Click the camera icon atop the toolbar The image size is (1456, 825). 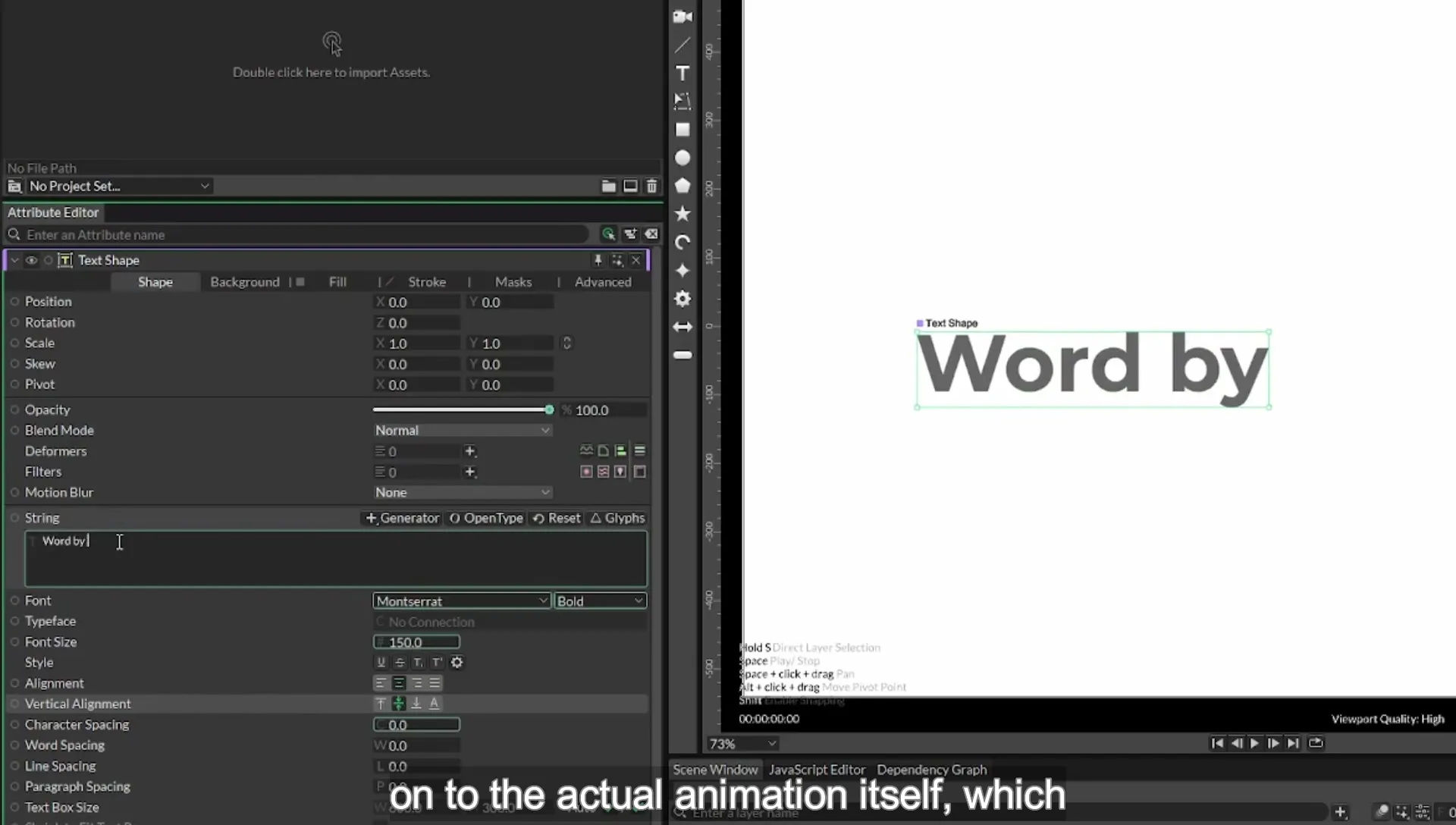[682, 17]
